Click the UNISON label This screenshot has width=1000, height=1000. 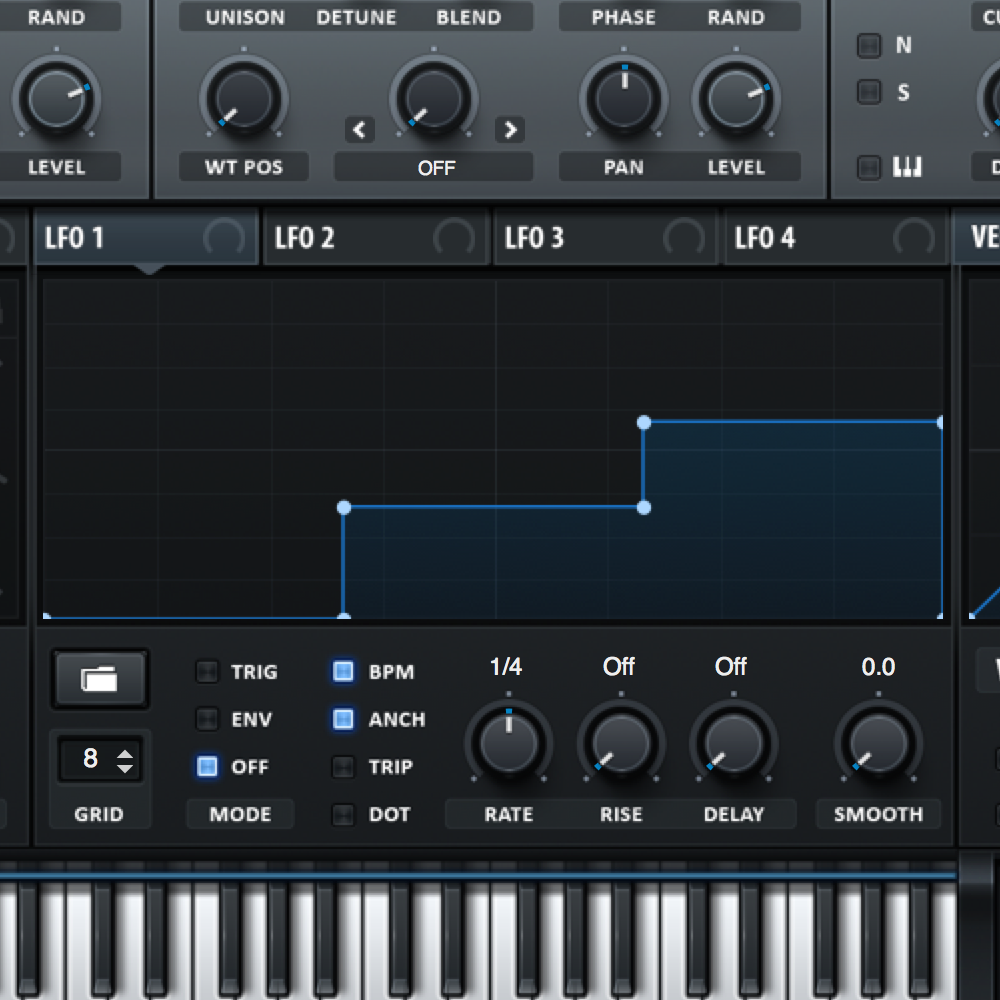coord(246,17)
